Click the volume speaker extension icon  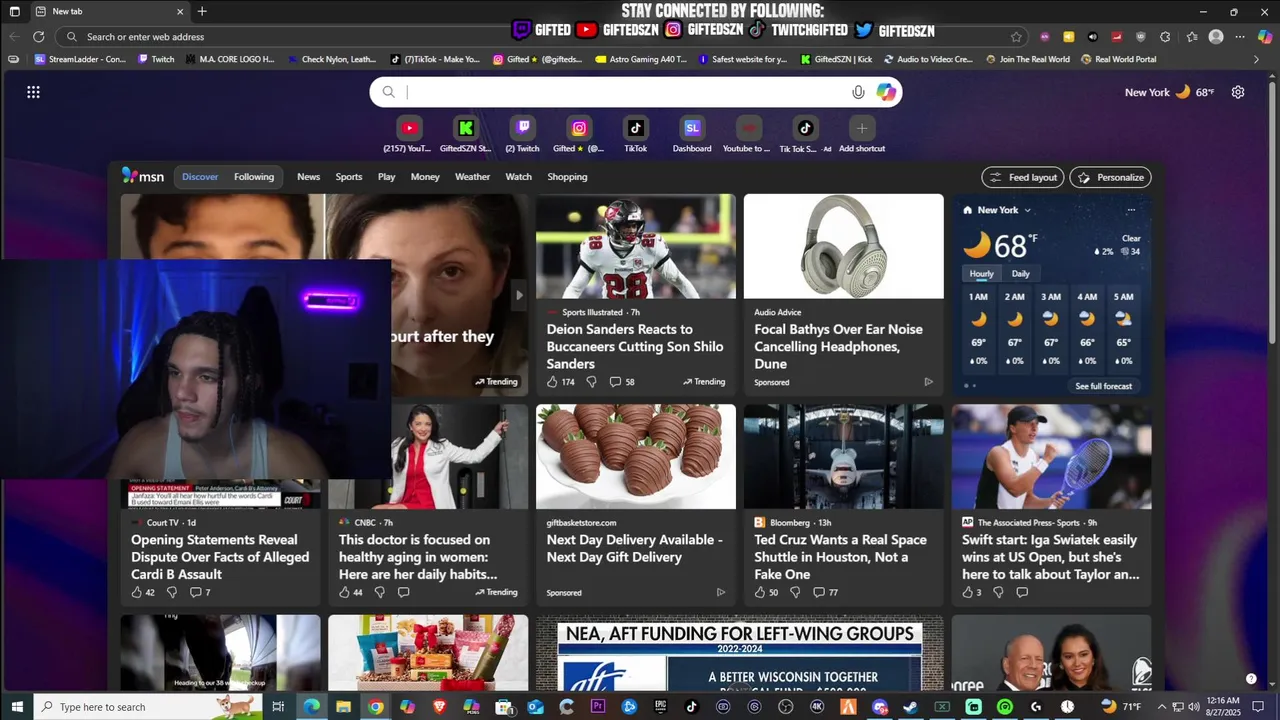click(x=1092, y=37)
